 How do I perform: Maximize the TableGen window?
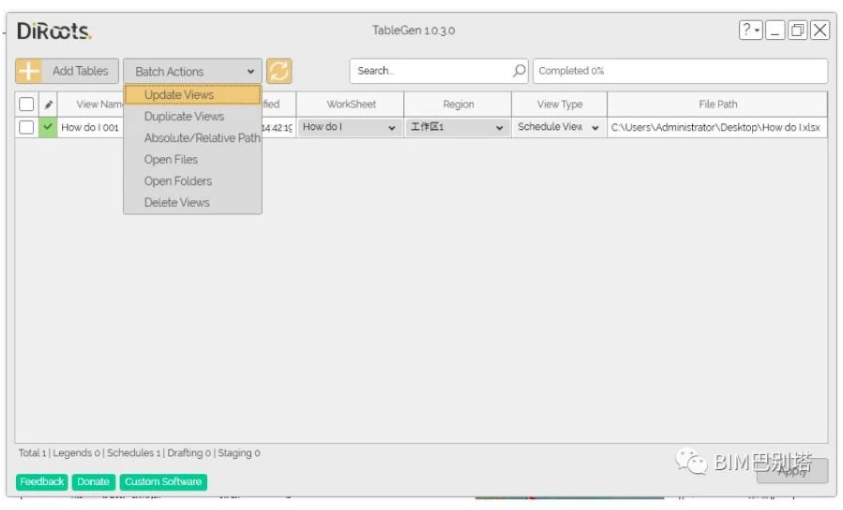click(x=797, y=30)
